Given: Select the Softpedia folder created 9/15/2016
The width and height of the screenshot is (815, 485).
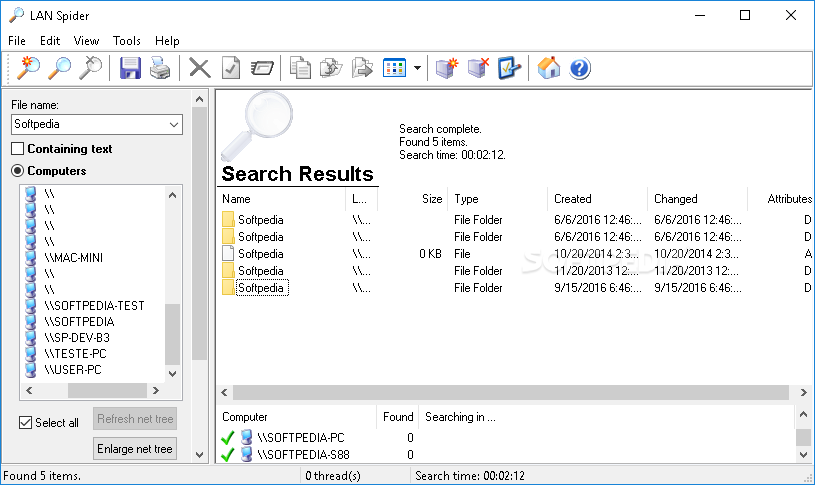Looking at the screenshot, I should (260, 288).
